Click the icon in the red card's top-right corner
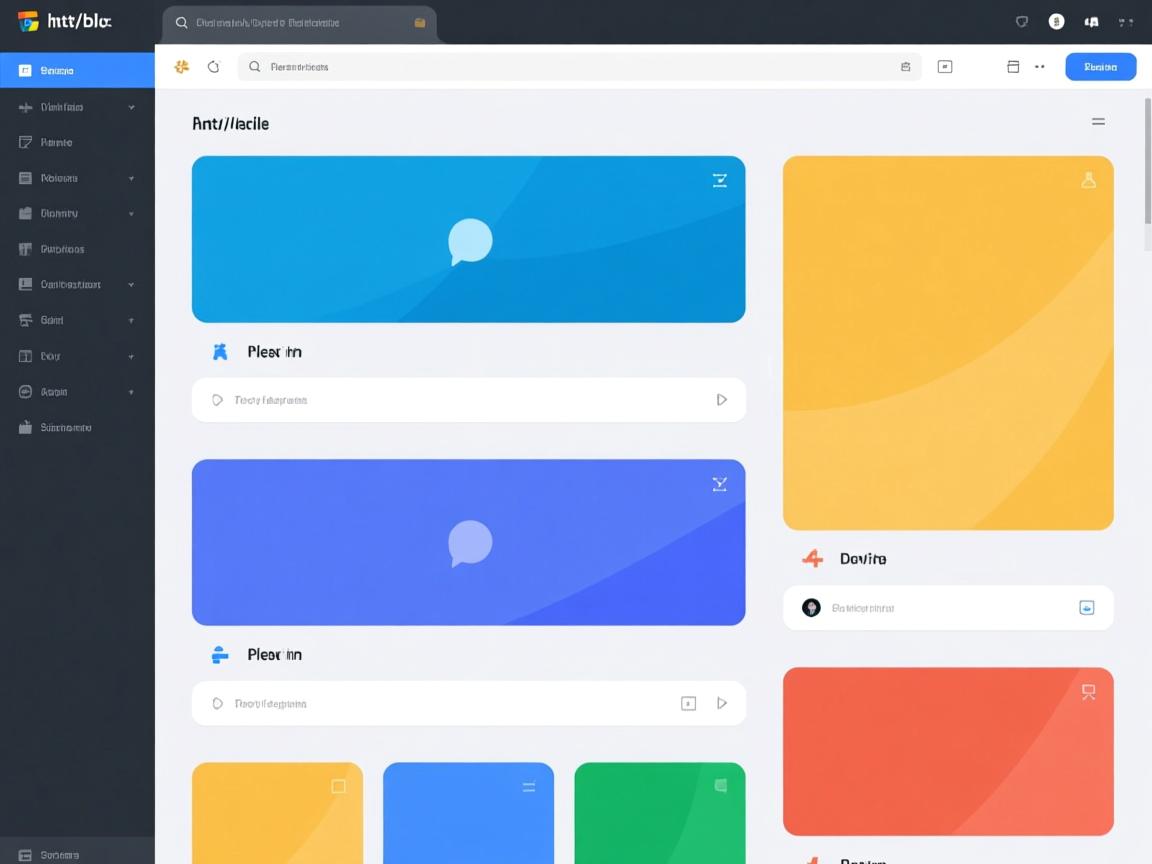This screenshot has width=1152, height=864. click(x=1088, y=691)
